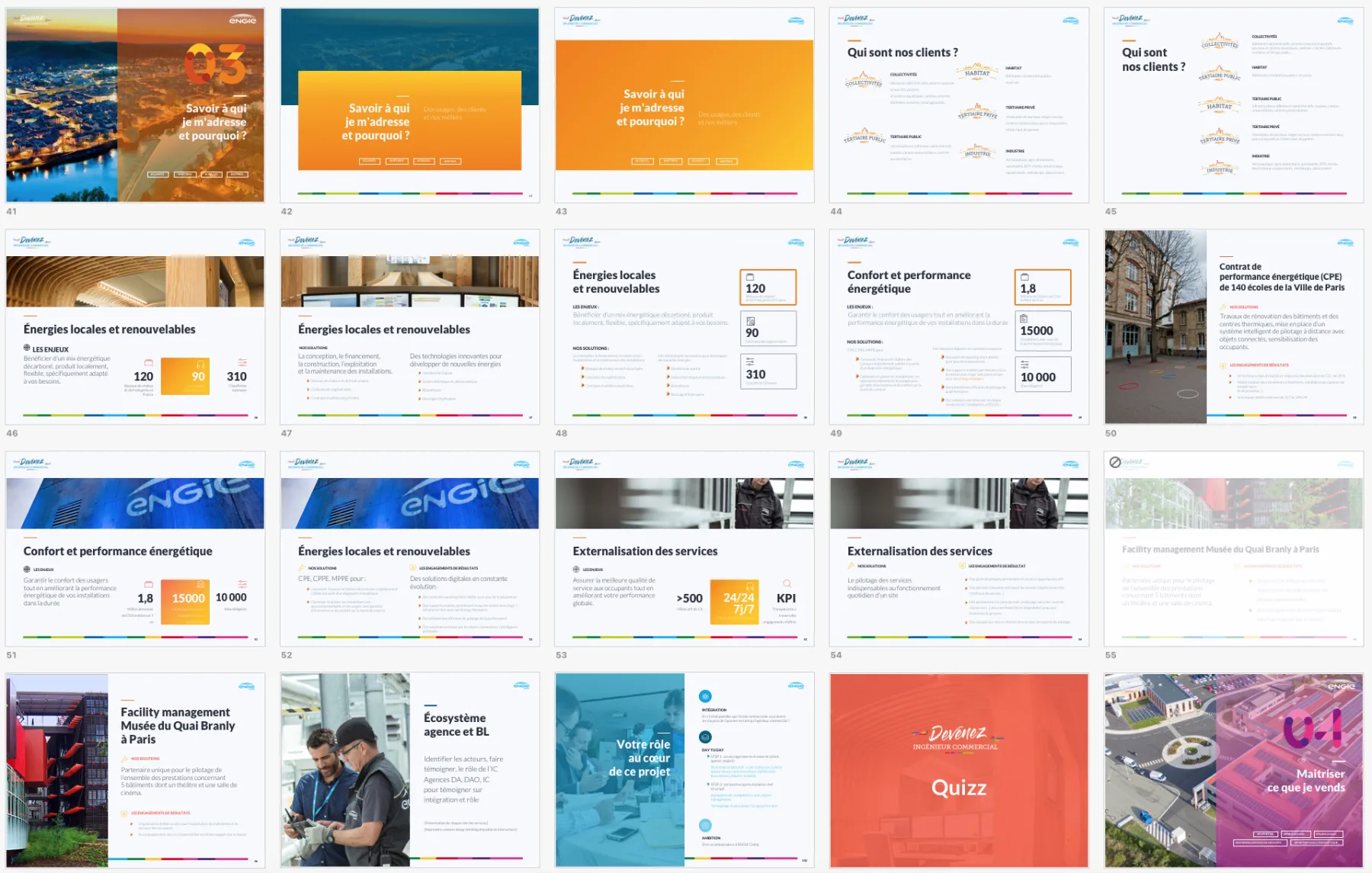The image size is (1372, 873).
Task: Click slide 45 with vertical clients list
Action: [1233, 105]
